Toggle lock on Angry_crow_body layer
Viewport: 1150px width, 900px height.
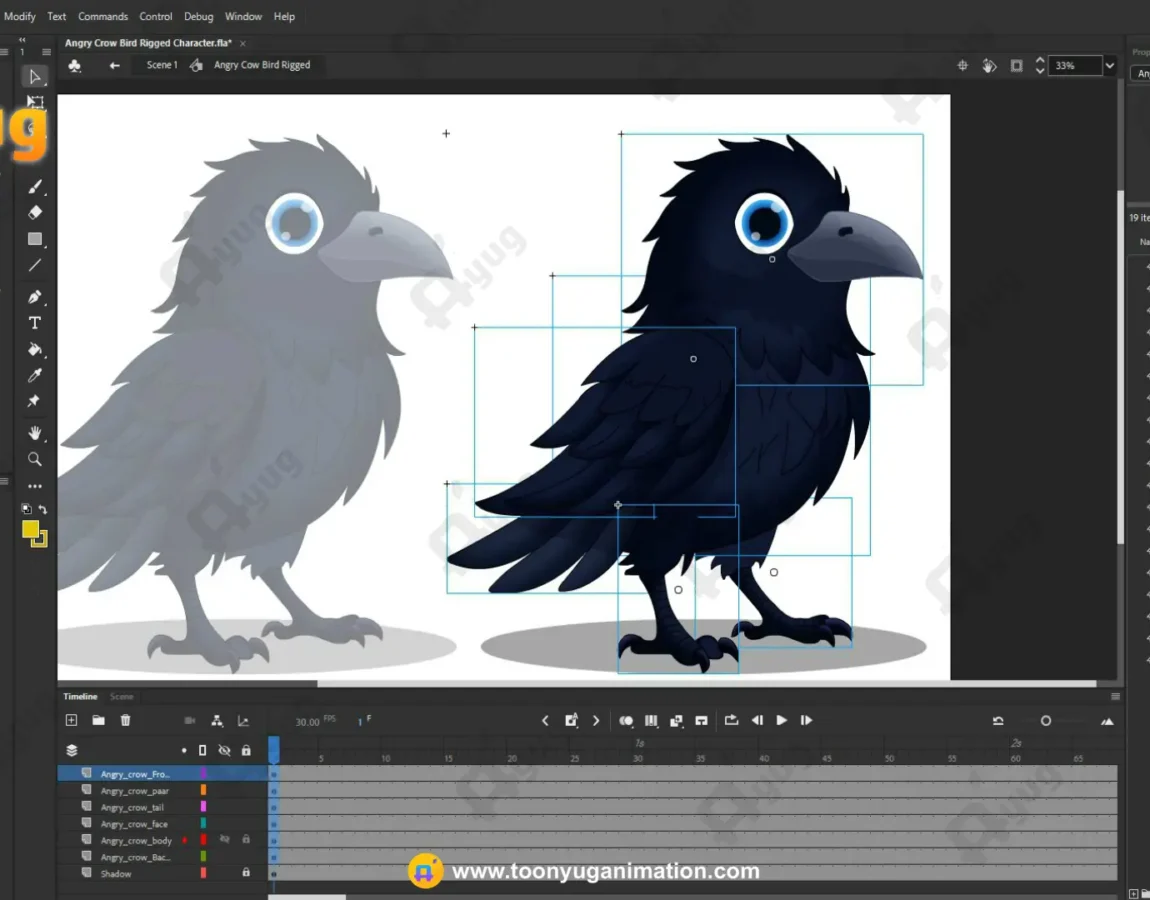(246, 839)
